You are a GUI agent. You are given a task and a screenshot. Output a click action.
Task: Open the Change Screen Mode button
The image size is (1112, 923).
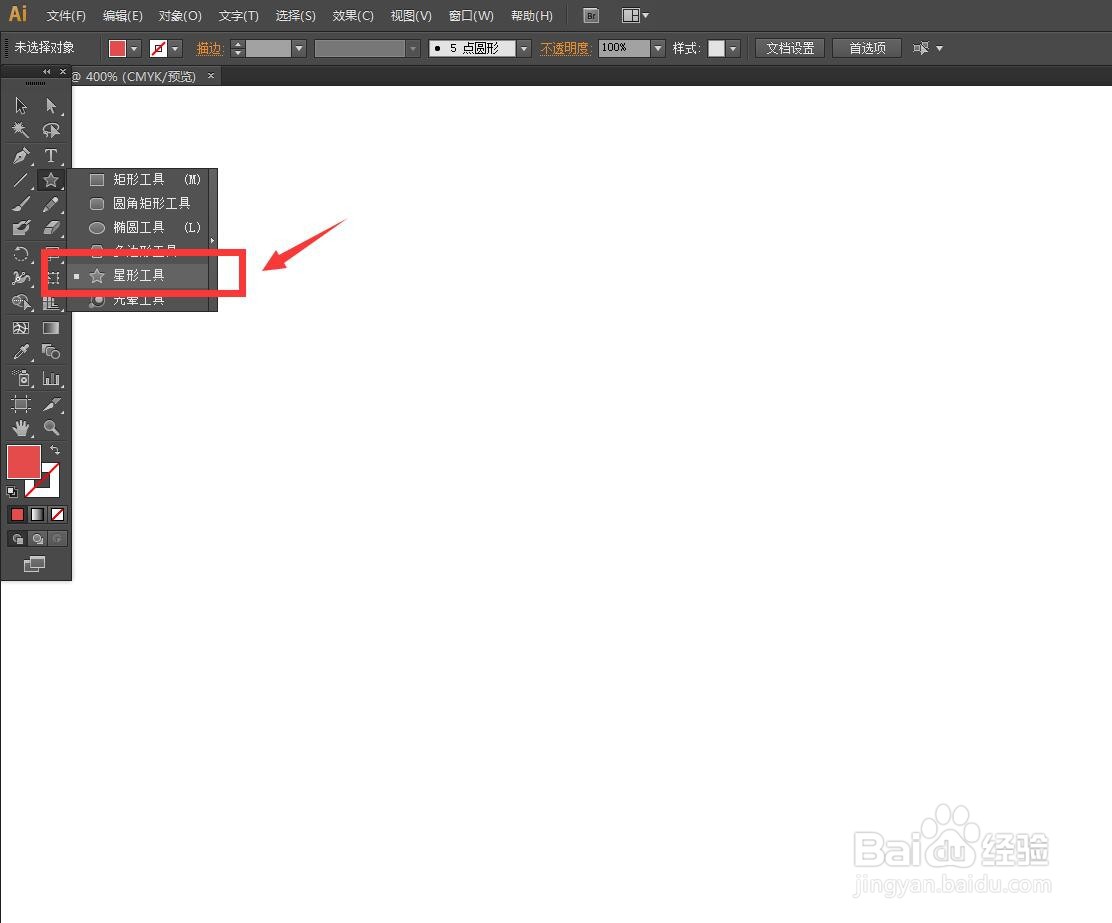pyautogui.click(x=34, y=564)
